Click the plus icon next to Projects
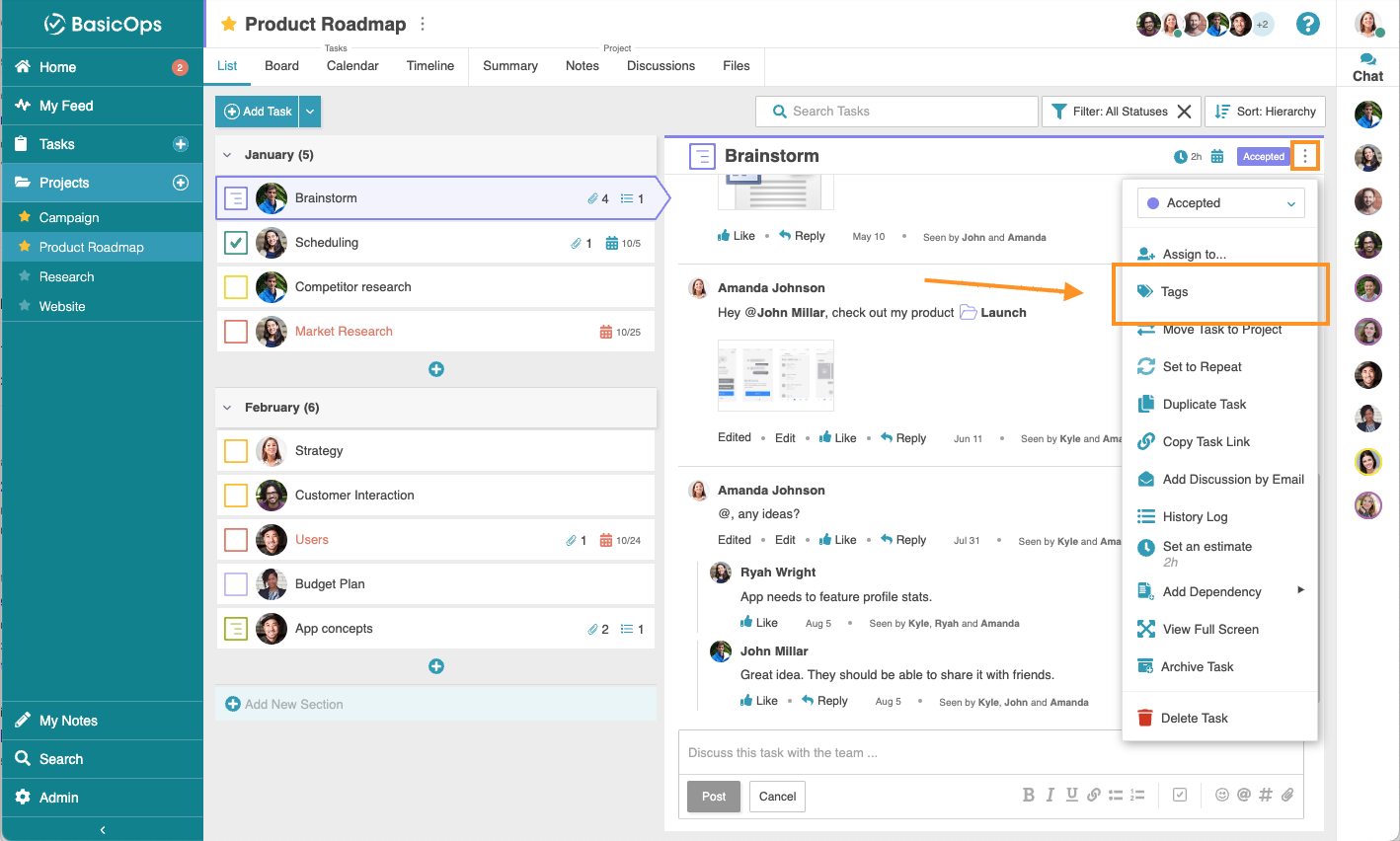The image size is (1400, 841). click(x=181, y=183)
